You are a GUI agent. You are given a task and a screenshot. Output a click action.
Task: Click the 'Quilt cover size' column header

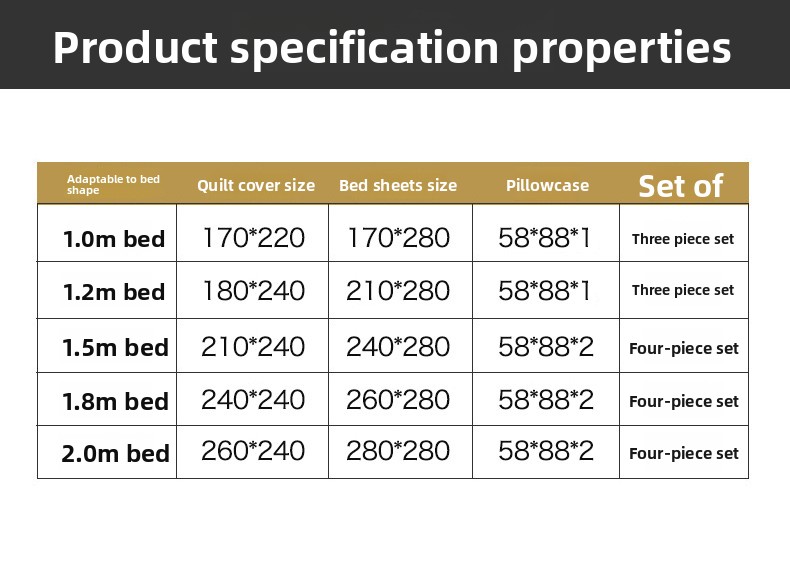(256, 185)
